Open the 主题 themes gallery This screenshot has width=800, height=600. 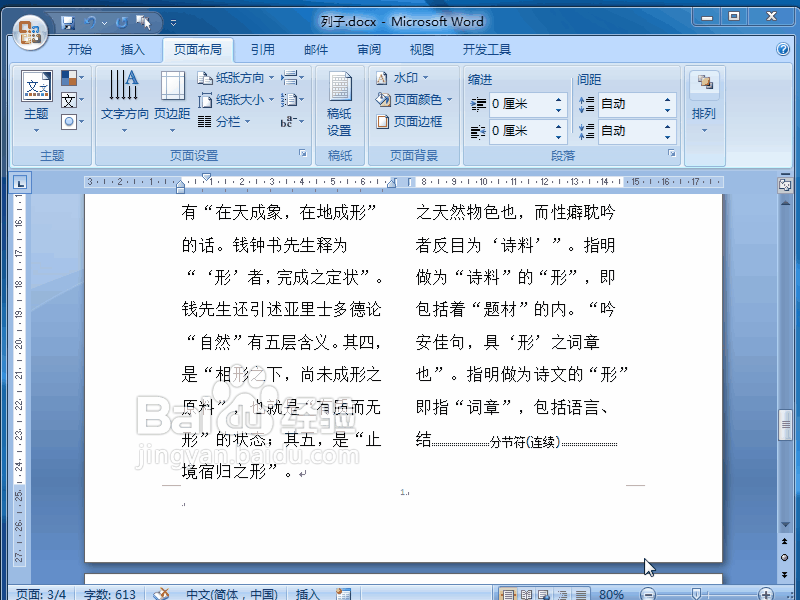point(36,101)
